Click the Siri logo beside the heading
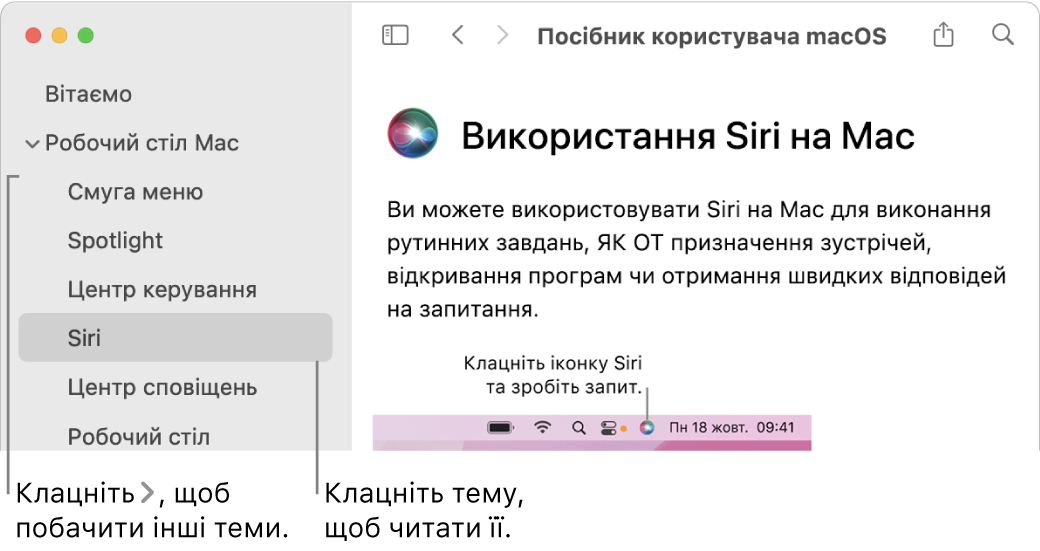 point(413,133)
